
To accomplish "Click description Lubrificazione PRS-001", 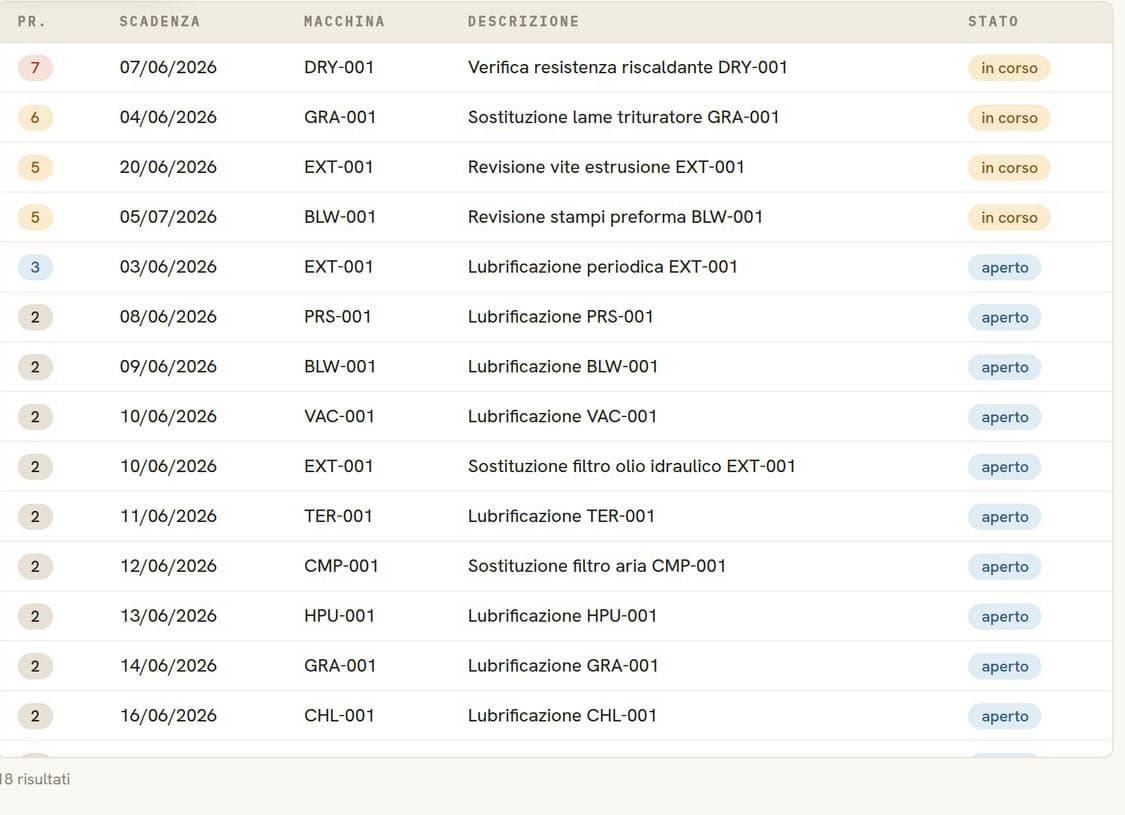I will 560,316.
